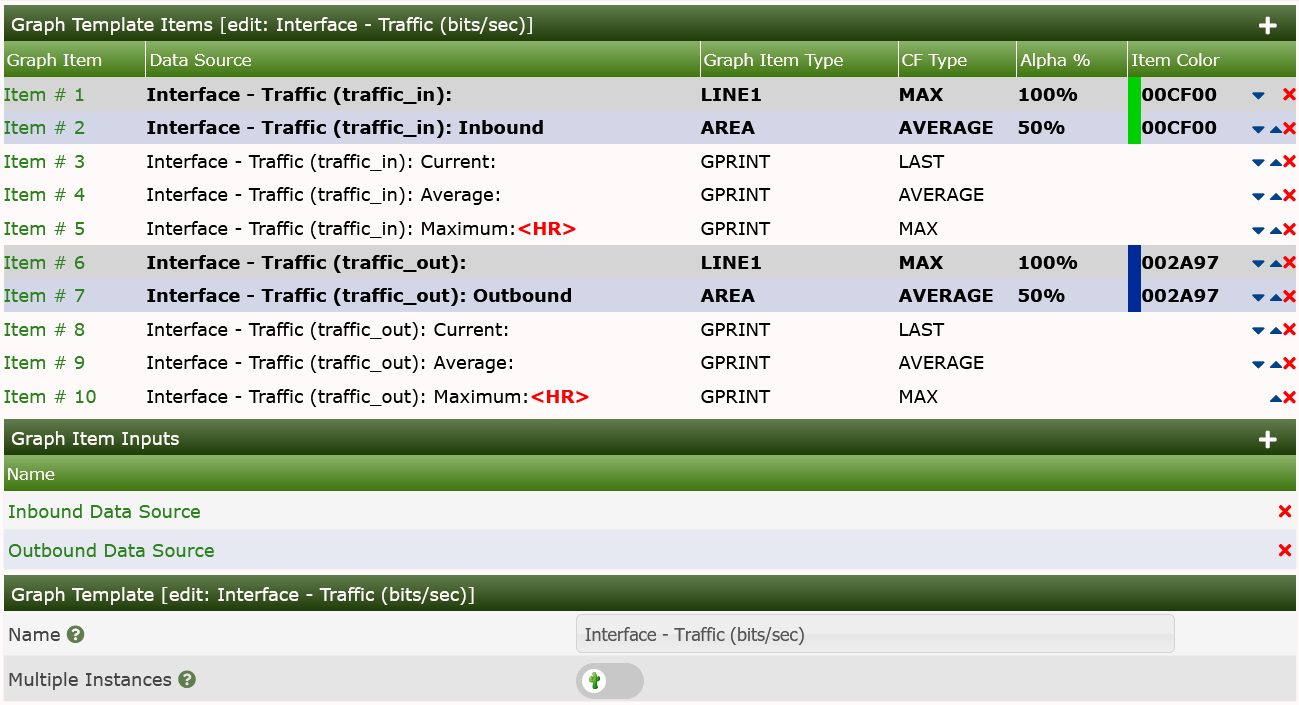This screenshot has width=1299, height=705.
Task: Remove the Inbound Data Source with red X
Action: (x=1284, y=511)
